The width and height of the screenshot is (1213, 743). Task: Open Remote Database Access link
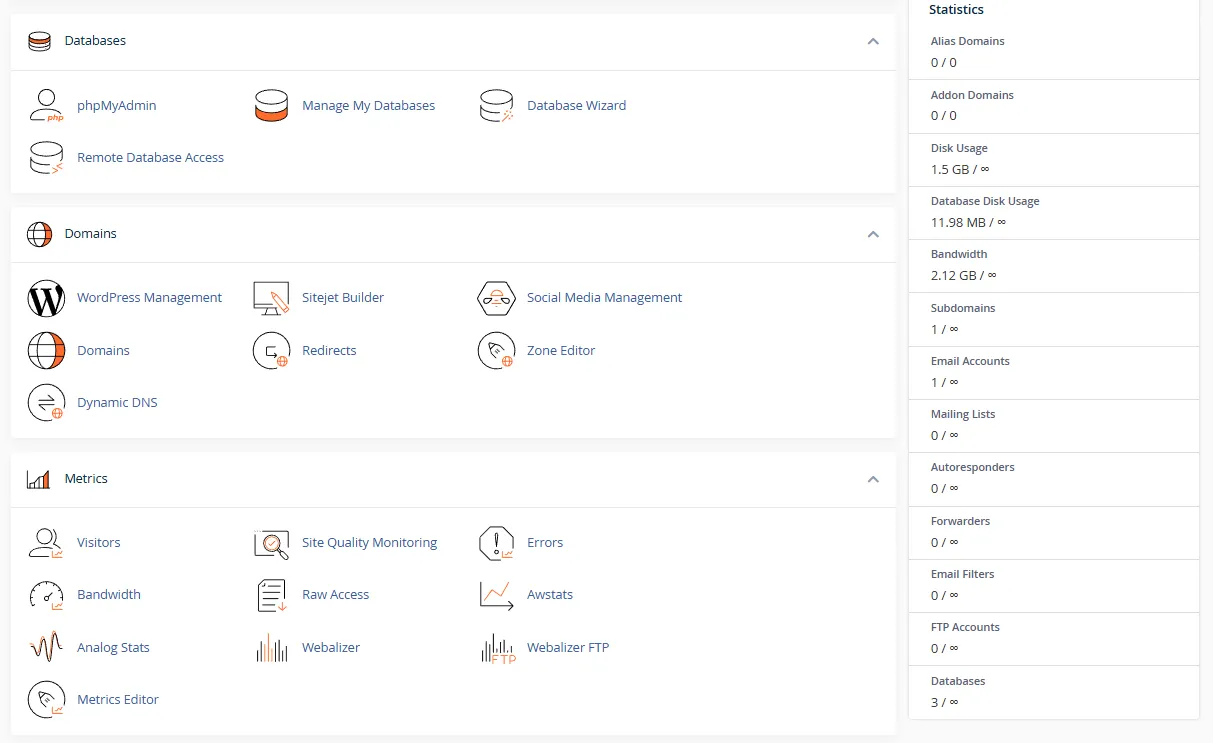point(150,157)
